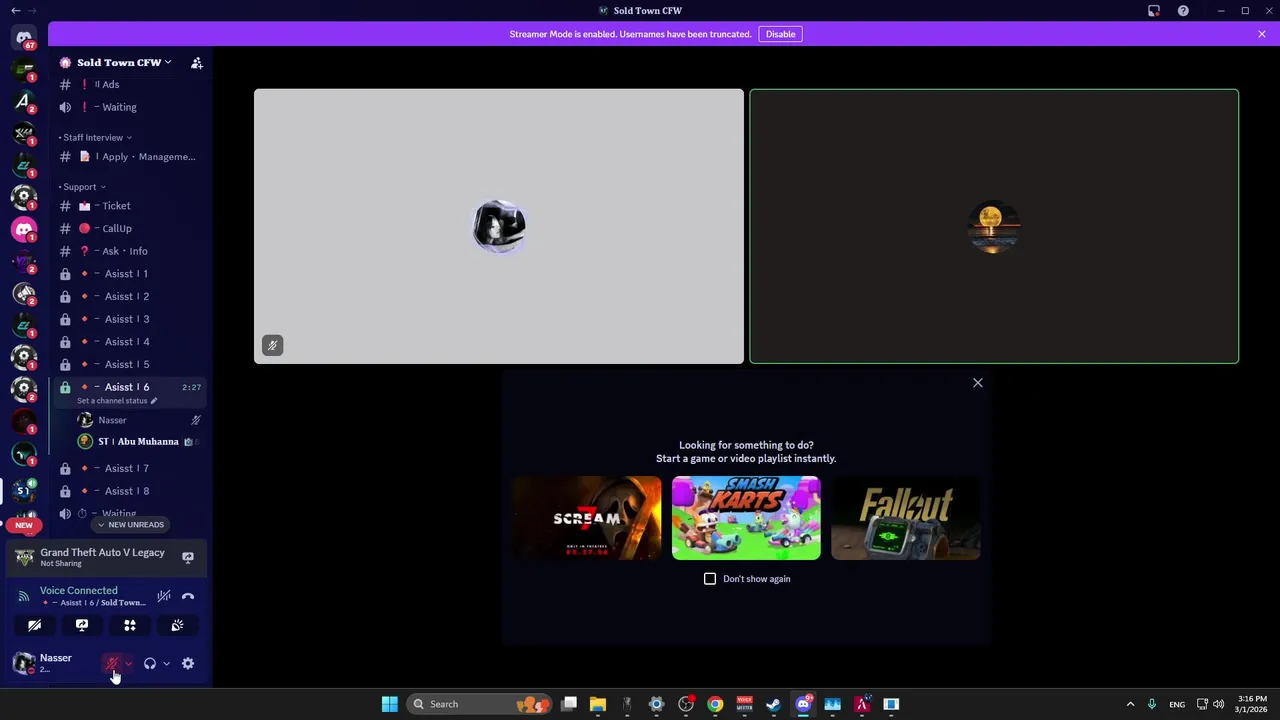The width and height of the screenshot is (1280, 720).
Task: Select locked voice channel Asisst 5
Action: pos(130,365)
